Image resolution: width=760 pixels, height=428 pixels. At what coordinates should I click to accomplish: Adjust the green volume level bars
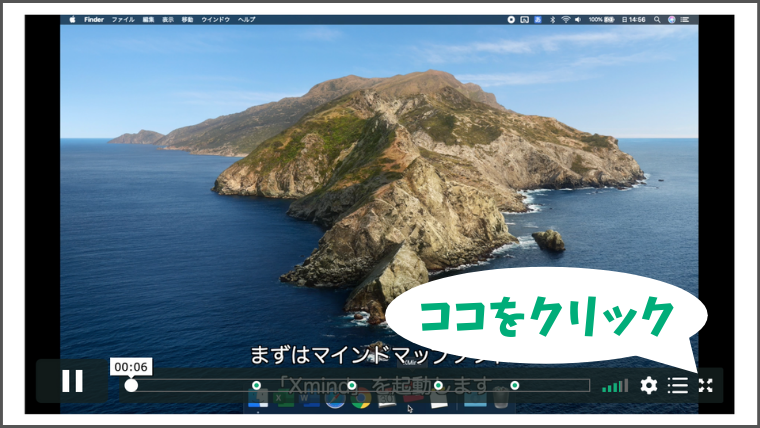point(615,386)
